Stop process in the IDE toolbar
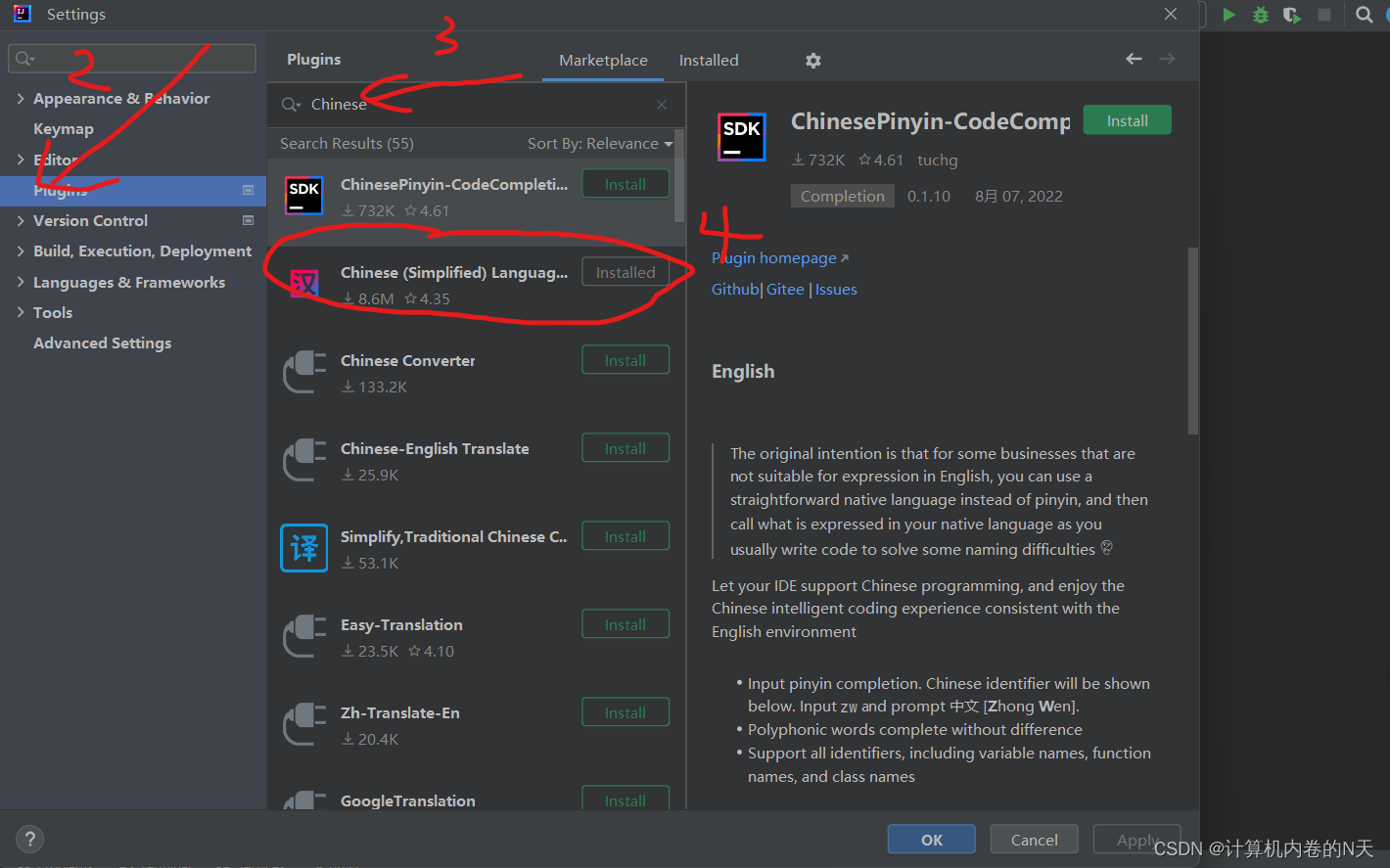 [1324, 15]
